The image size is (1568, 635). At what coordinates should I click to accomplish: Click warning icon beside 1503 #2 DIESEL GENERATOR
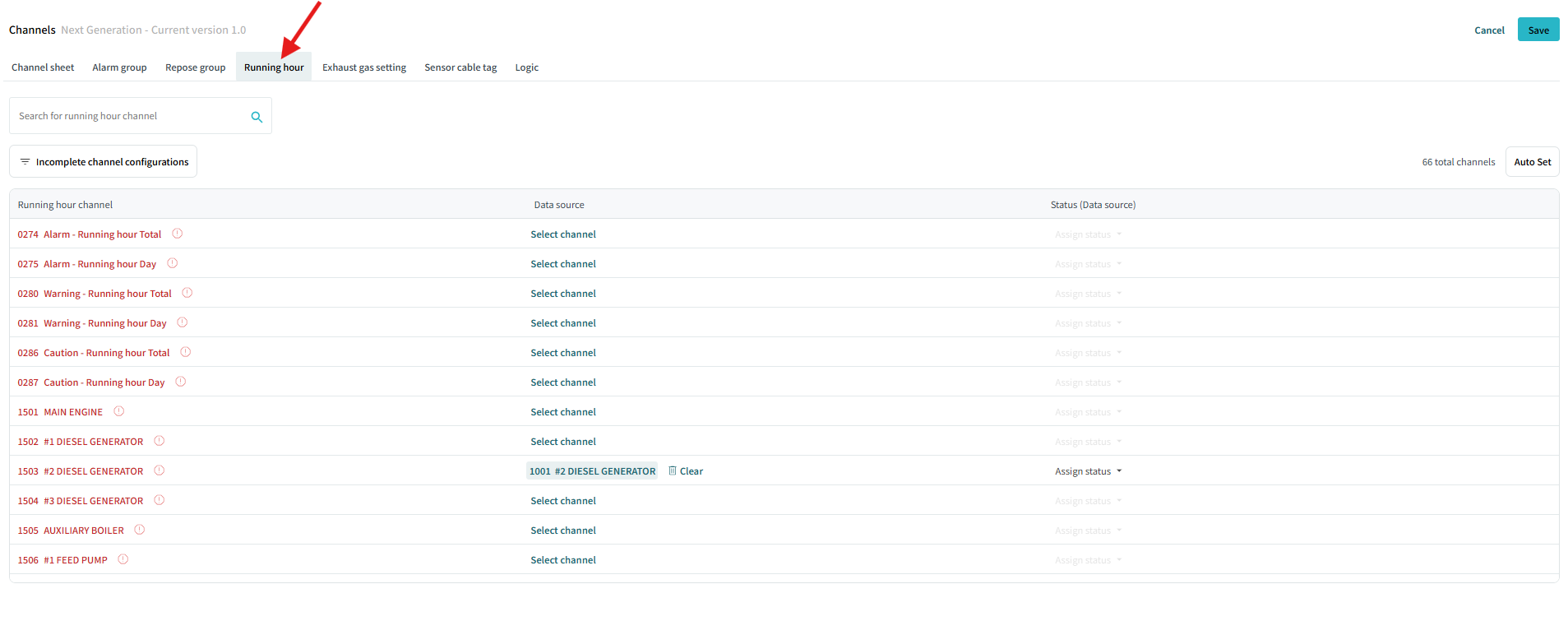(x=159, y=470)
